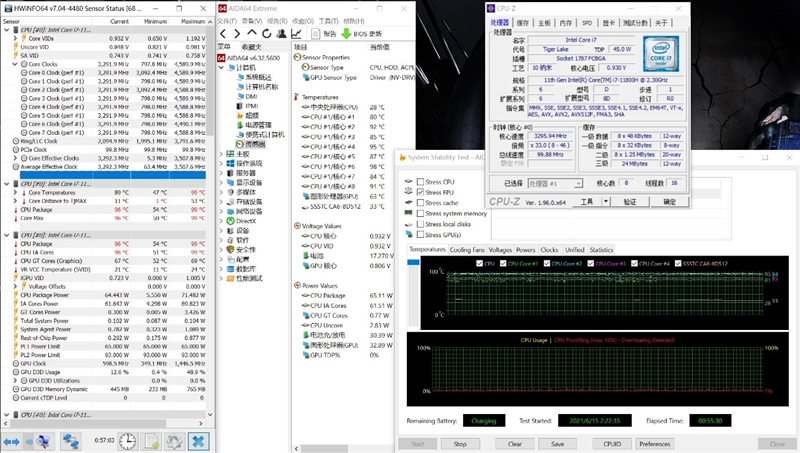Expand Core Effective Clocks row
The image size is (800, 453).
[x=15, y=158]
